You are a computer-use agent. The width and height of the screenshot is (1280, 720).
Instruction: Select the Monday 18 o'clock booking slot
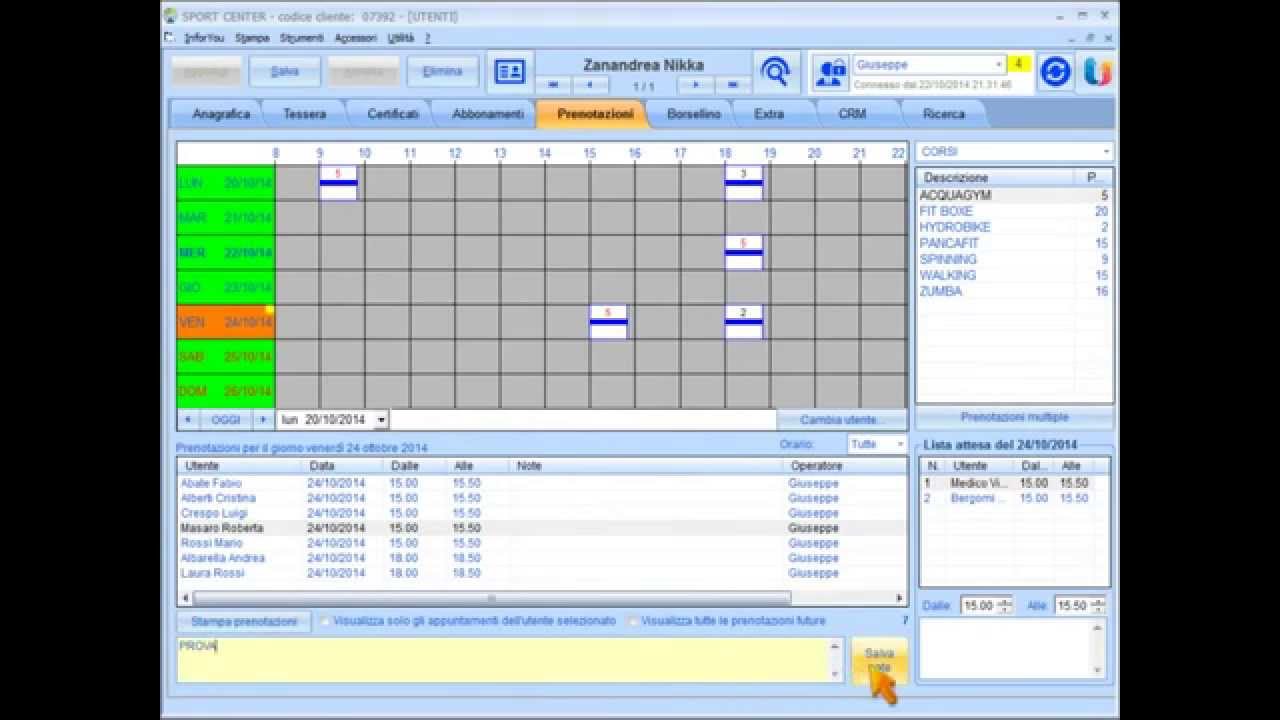point(743,183)
